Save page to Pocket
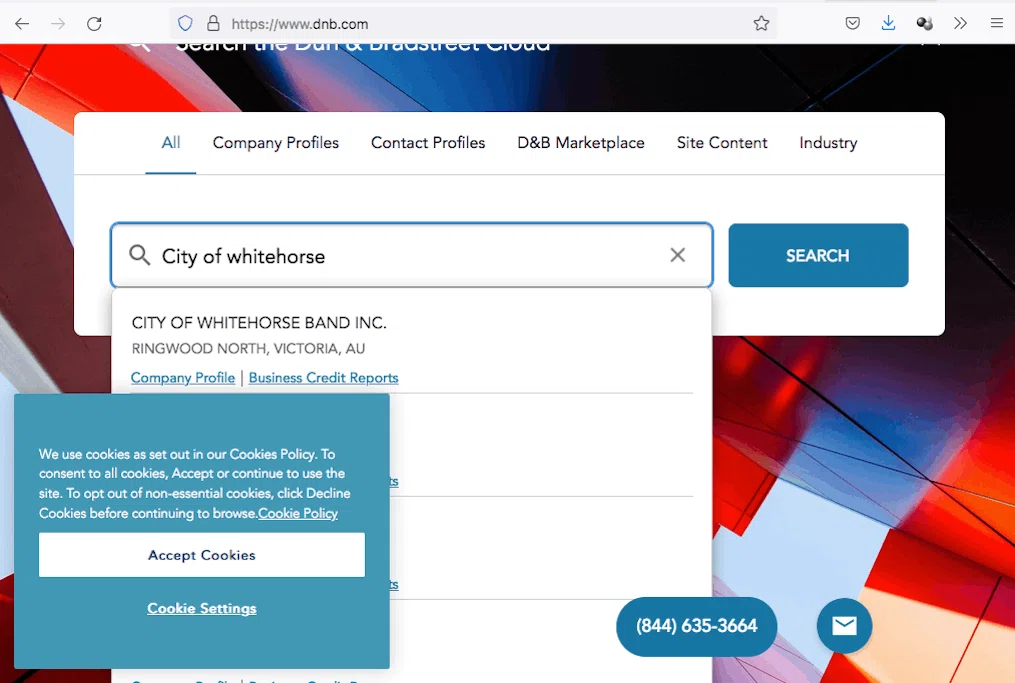Viewport: 1015px width, 683px height. pyautogui.click(x=853, y=24)
